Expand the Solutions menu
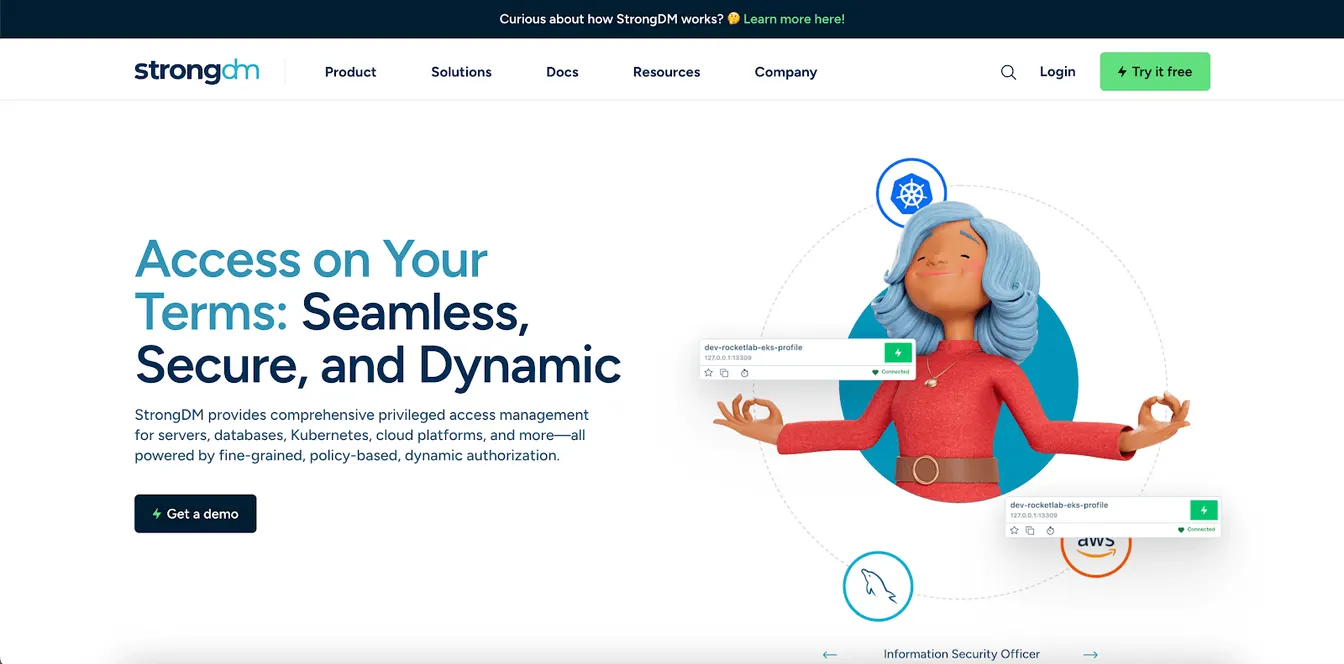Screen dimensions: 1344x664 pyautogui.click(x=461, y=72)
